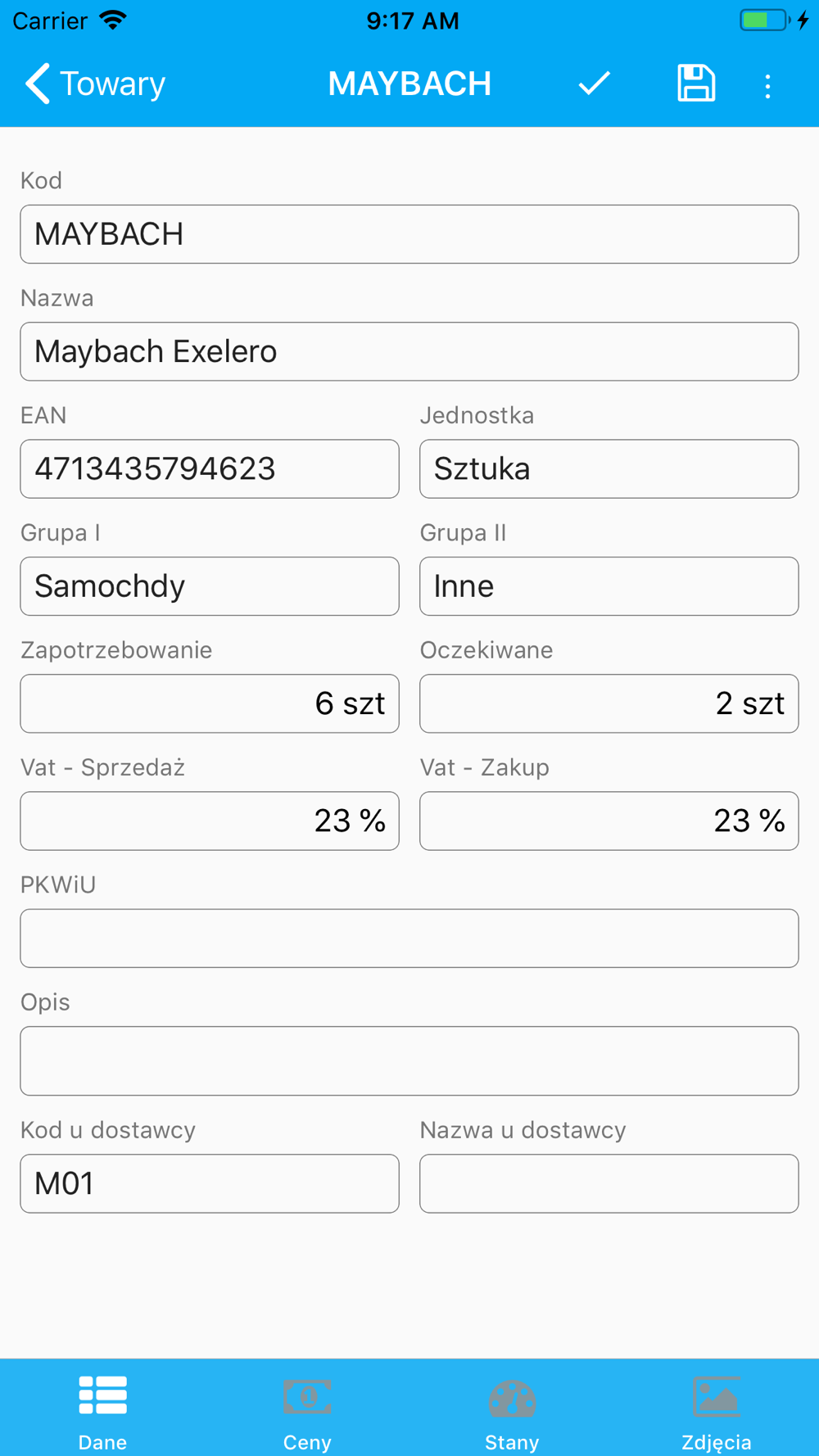Go back using the Towary chevron

pyautogui.click(x=95, y=84)
